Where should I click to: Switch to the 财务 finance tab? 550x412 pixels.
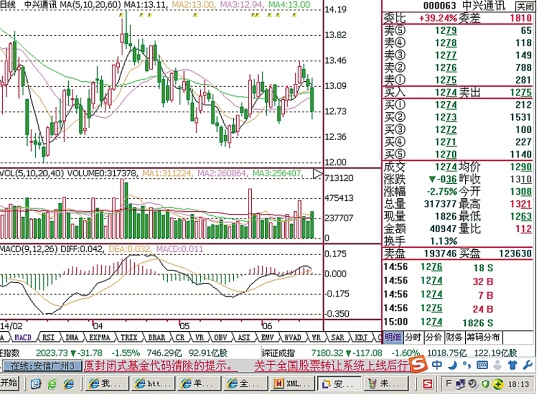[x=454, y=337]
